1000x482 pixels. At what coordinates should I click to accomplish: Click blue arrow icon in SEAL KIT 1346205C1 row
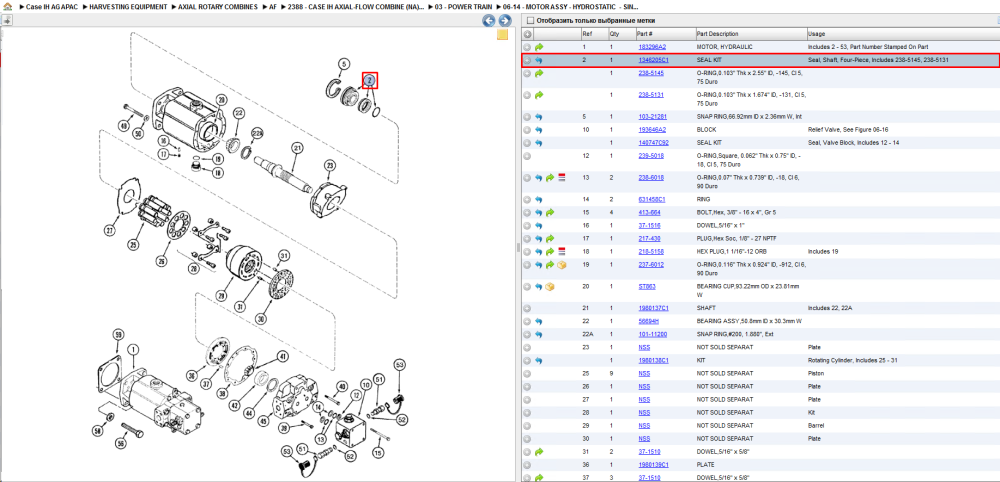(x=539, y=60)
